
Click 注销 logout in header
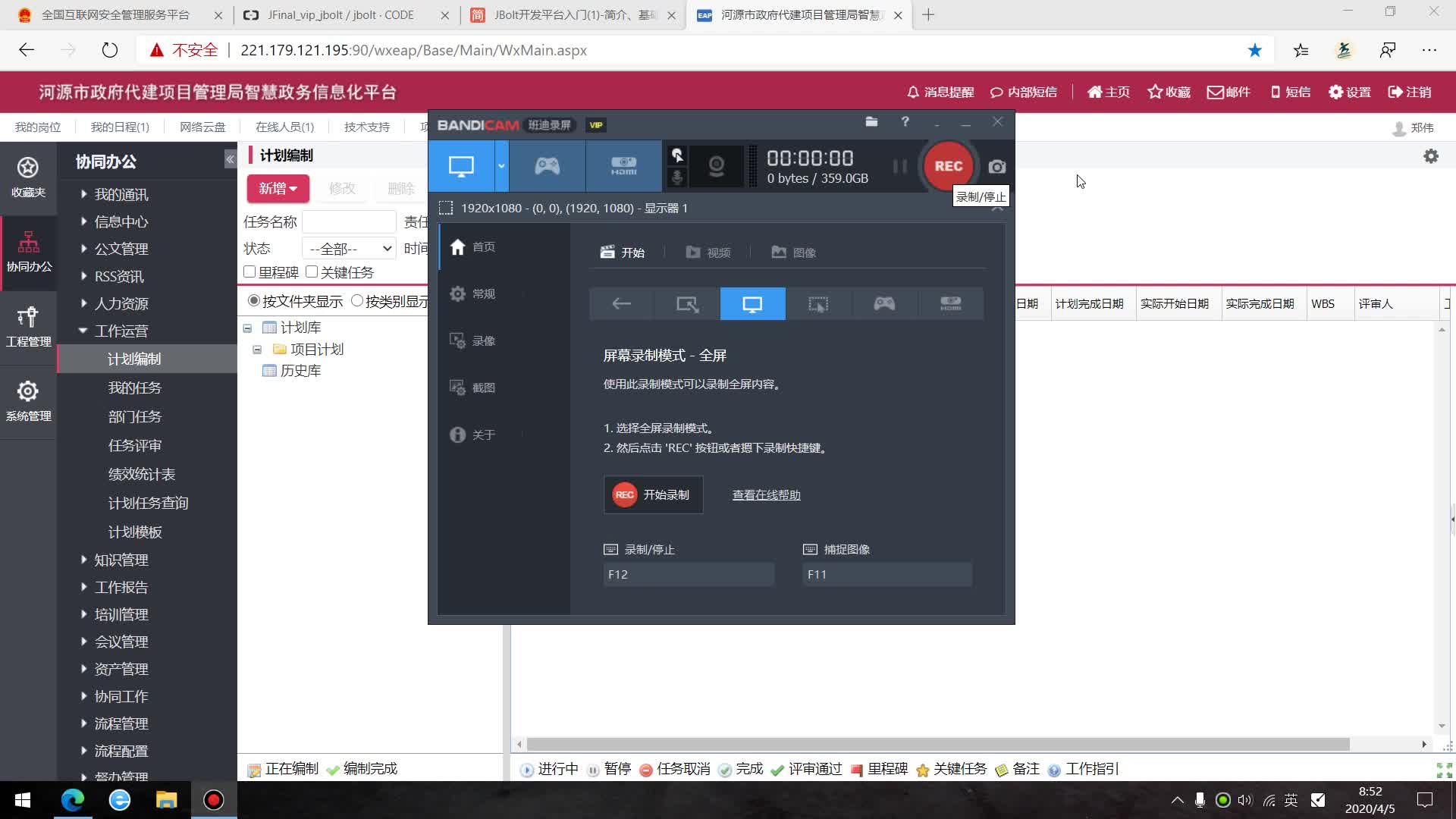[x=1410, y=93]
